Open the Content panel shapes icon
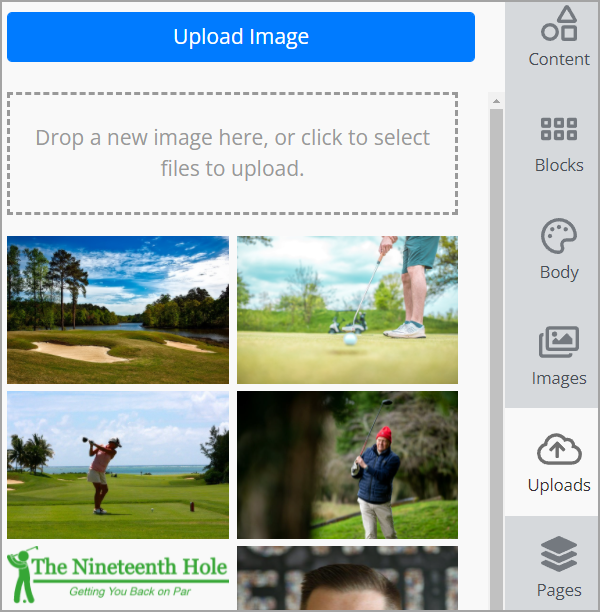The height and width of the screenshot is (612, 600). [x=559, y=24]
